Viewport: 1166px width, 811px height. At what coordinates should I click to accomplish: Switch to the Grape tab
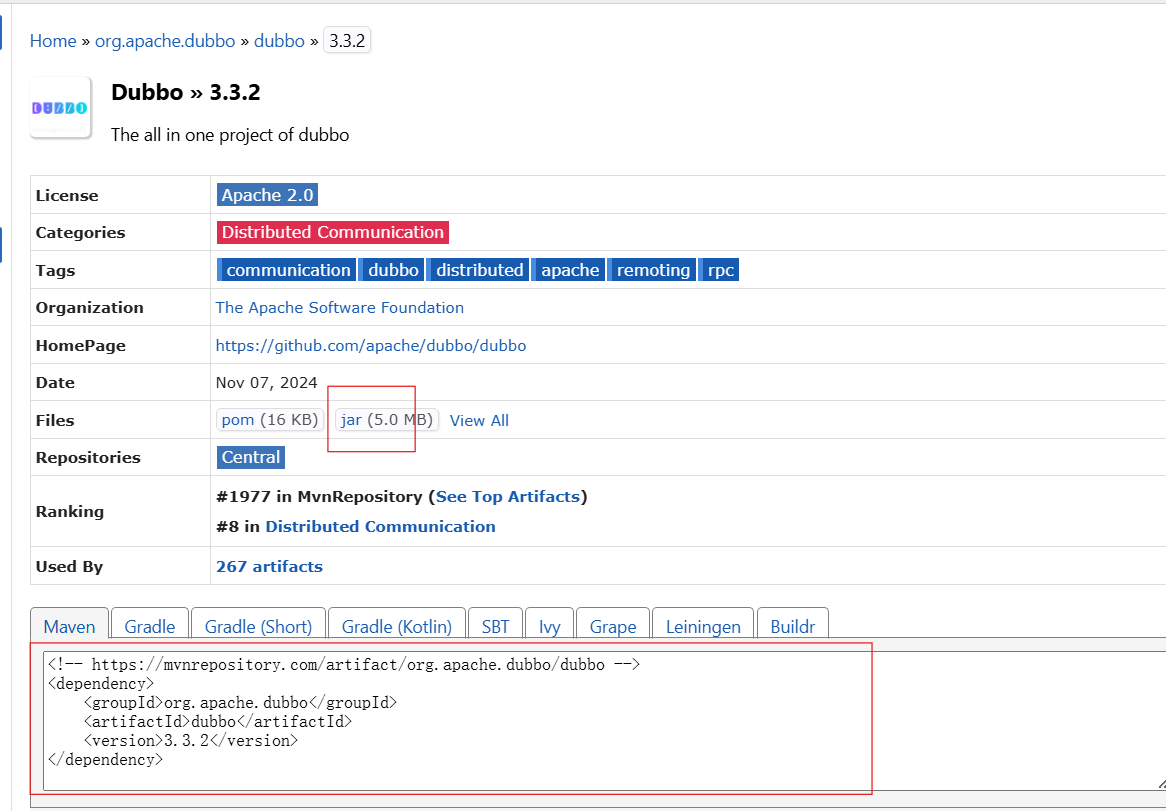(x=613, y=626)
